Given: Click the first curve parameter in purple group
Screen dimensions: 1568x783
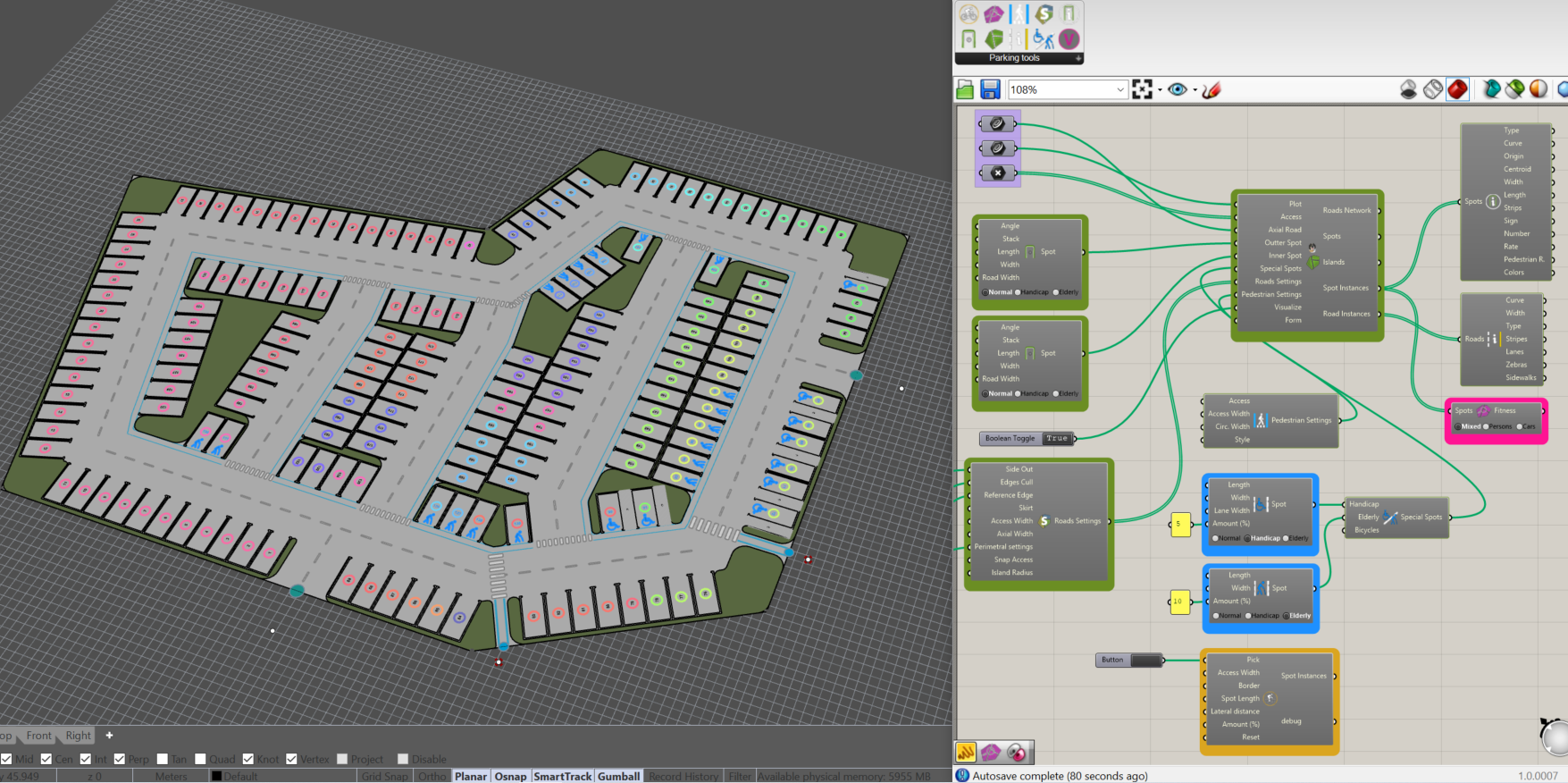Looking at the screenshot, I should pos(997,123).
